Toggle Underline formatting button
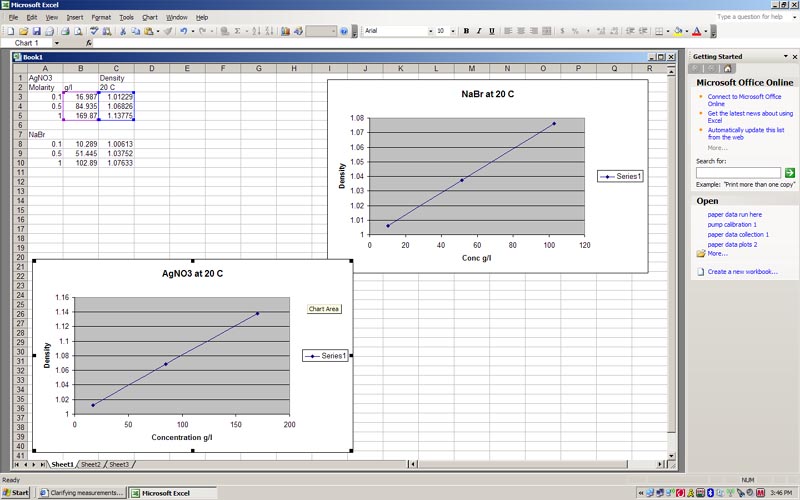The image size is (800, 500). click(492, 31)
